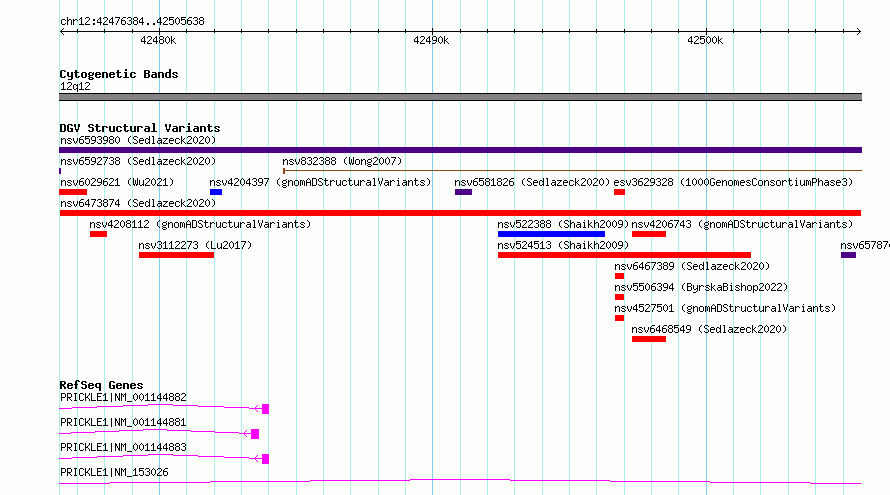Screen dimensions: 890x495
Task: Open the nsv6592738 (Sedlazeck2020) label
Action: (138, 161)
